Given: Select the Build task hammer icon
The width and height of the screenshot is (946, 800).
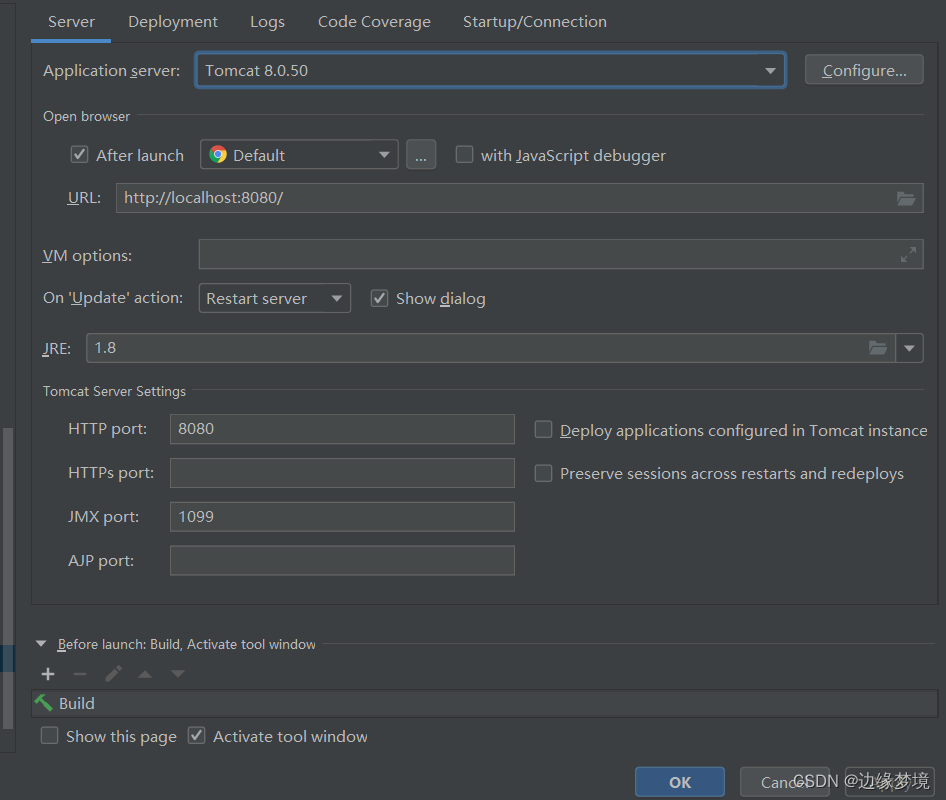Looking at the screenshot, I should tap(43, 703).
